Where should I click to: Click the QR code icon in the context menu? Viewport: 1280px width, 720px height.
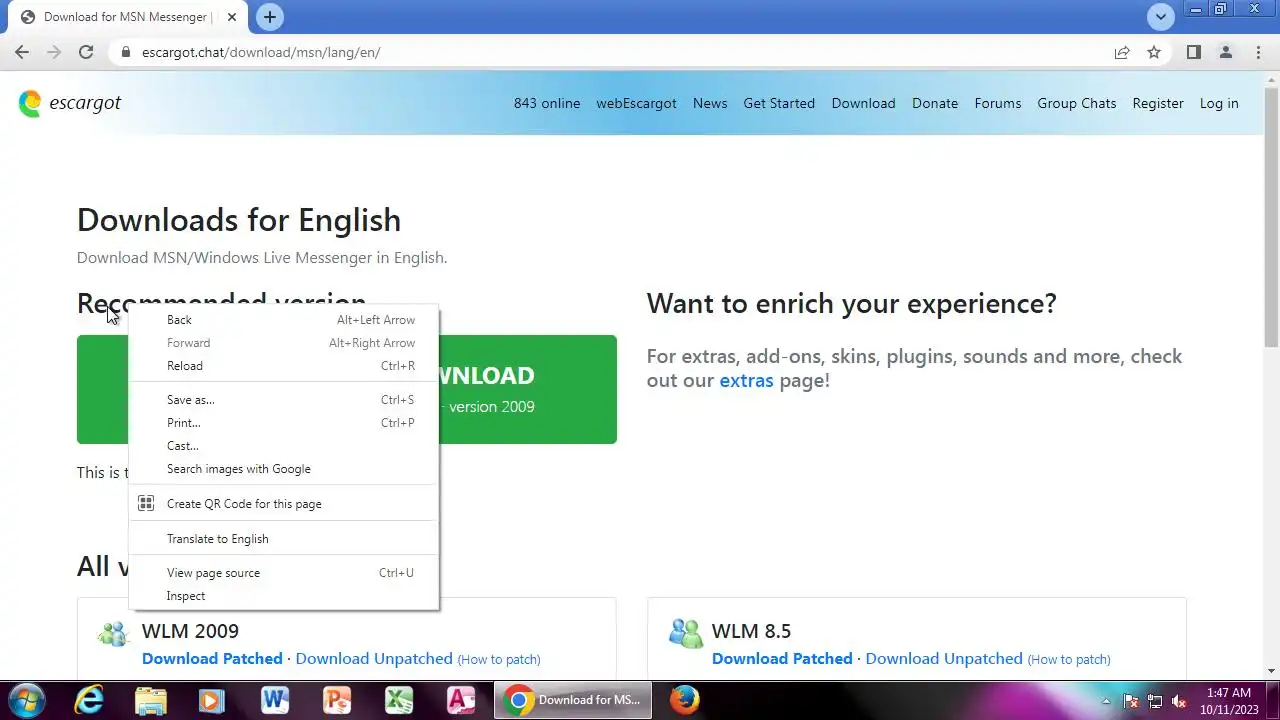146,503
